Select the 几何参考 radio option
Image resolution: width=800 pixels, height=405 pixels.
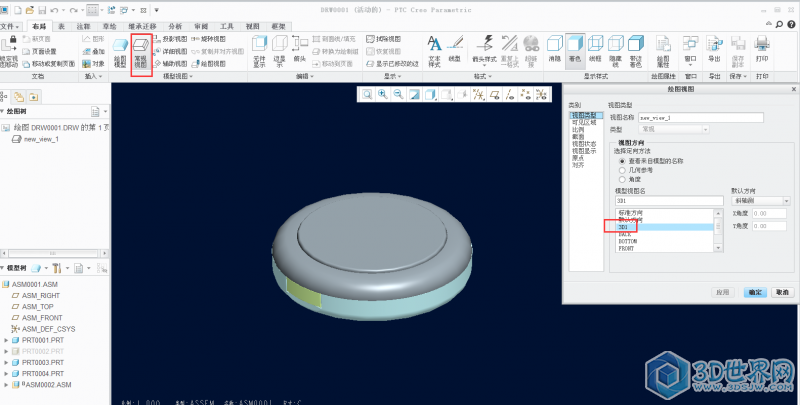click(x=622, y=170)
